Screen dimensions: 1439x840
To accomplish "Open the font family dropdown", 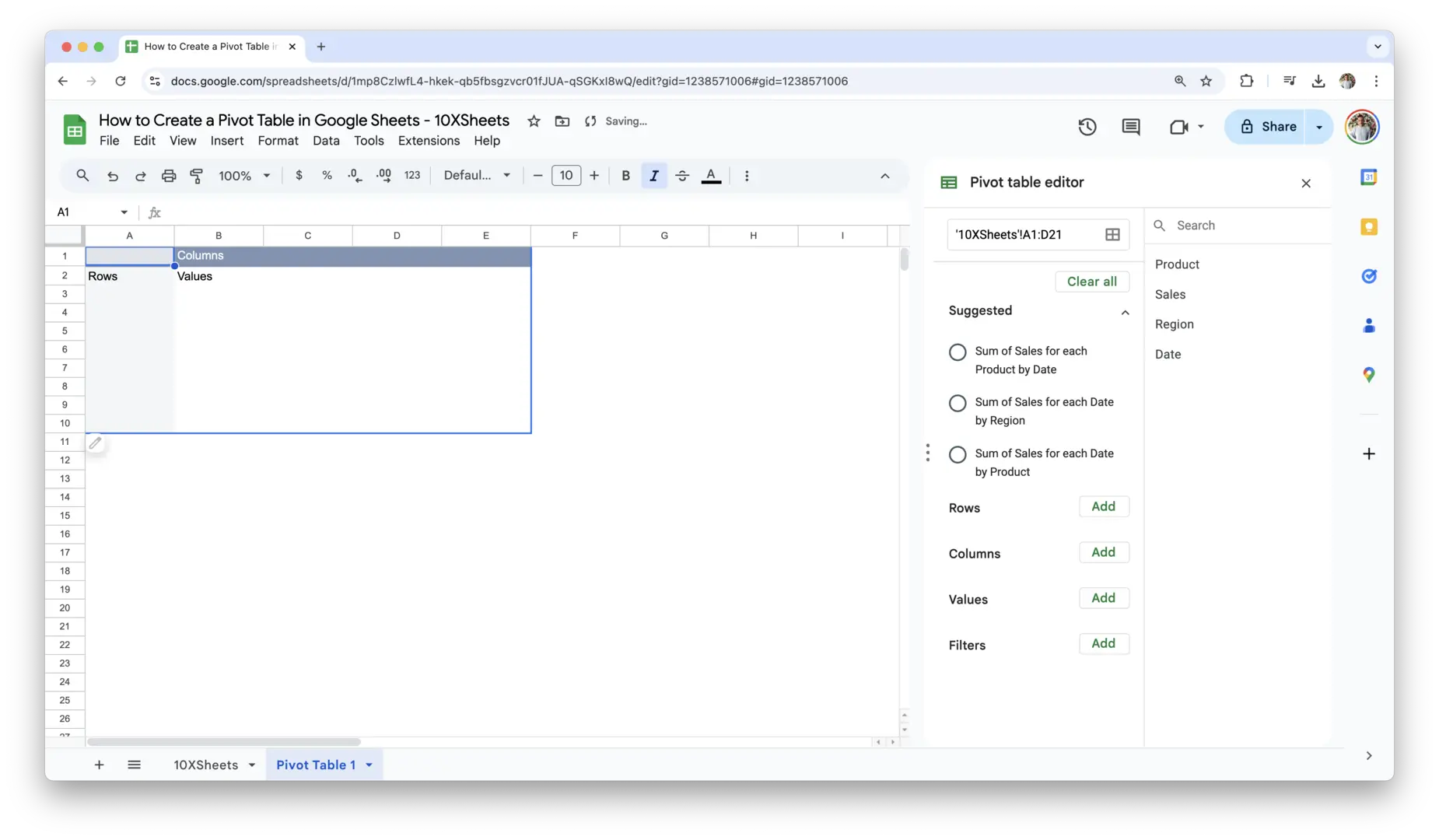I will pos(477,176).
